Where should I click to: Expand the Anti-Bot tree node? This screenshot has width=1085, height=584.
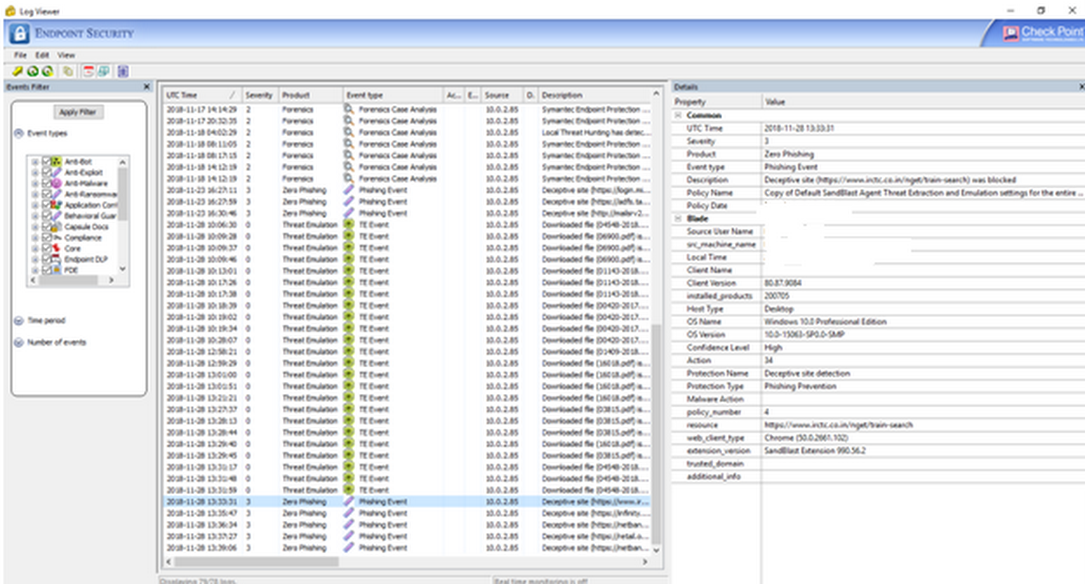(x=35, y=161)
